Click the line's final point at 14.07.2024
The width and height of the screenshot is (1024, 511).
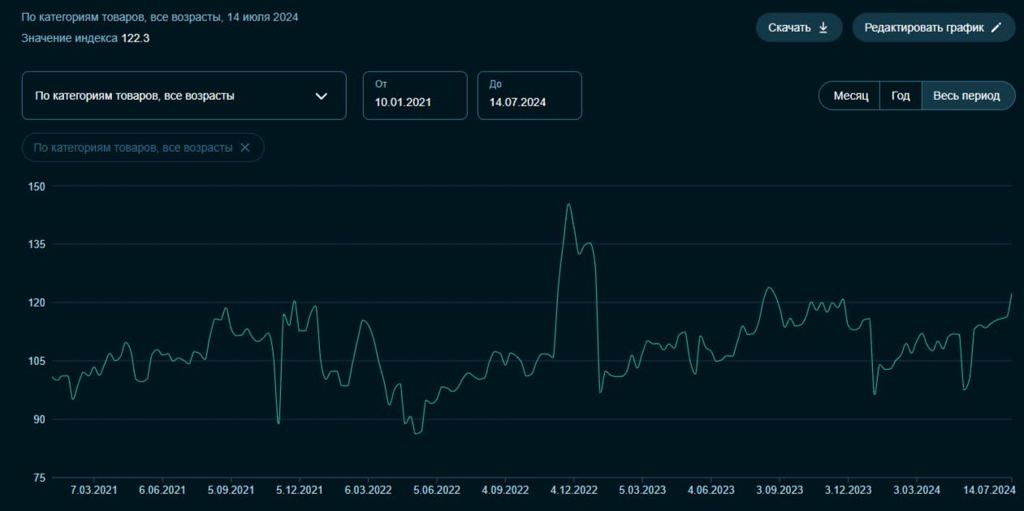click(1011, 294)
